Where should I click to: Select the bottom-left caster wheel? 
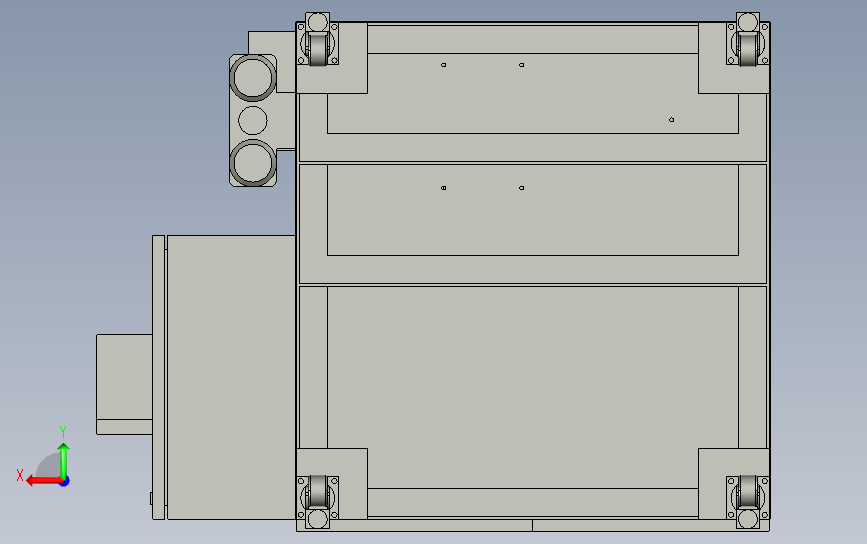point(317,491)
